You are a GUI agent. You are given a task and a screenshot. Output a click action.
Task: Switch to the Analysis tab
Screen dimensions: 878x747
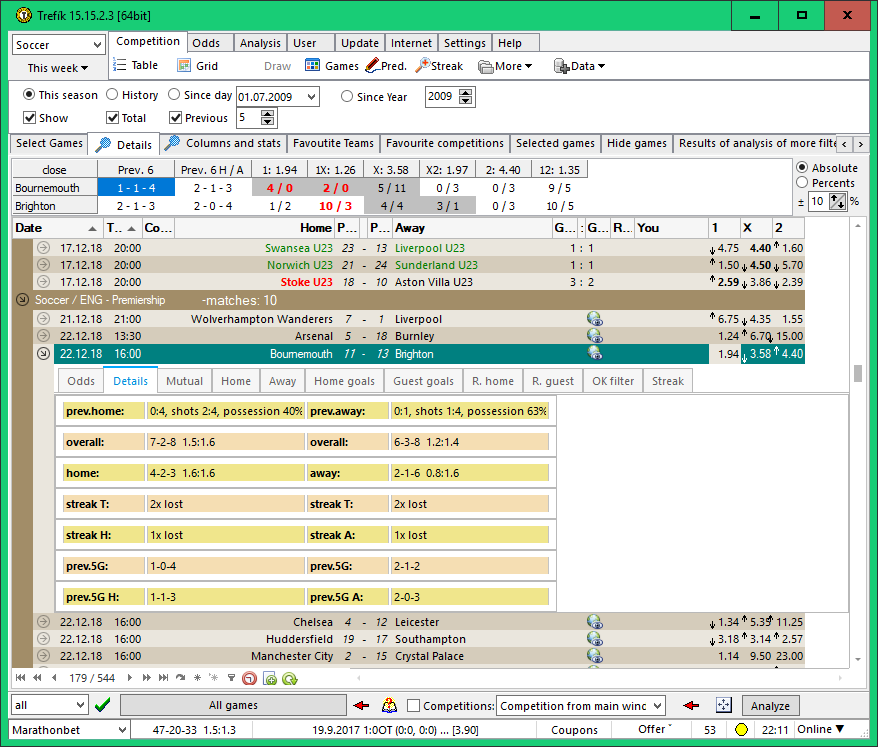coord(260,43)
